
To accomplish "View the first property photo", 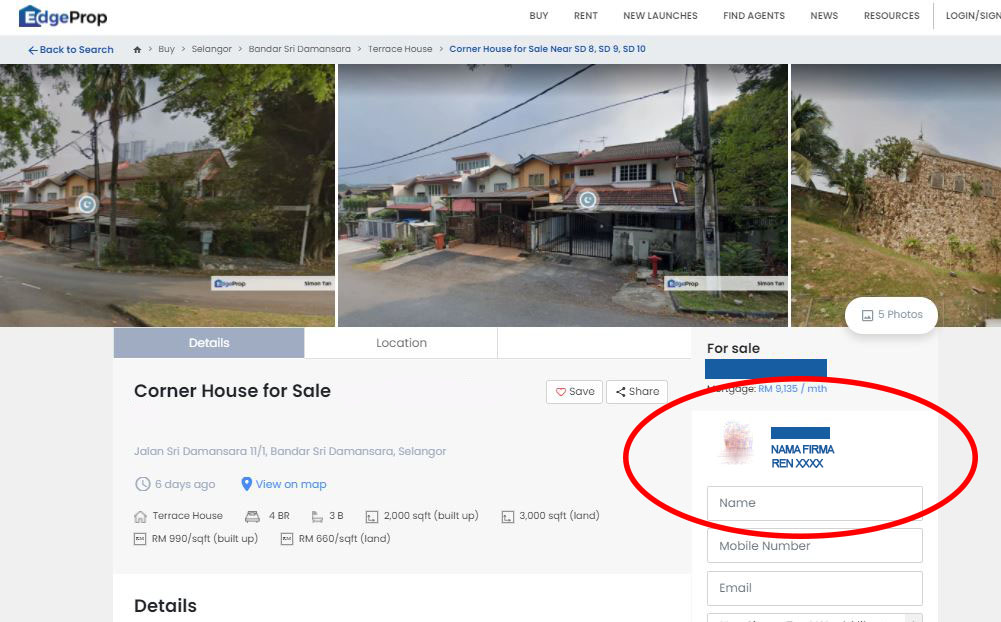I will pos(167,195).
